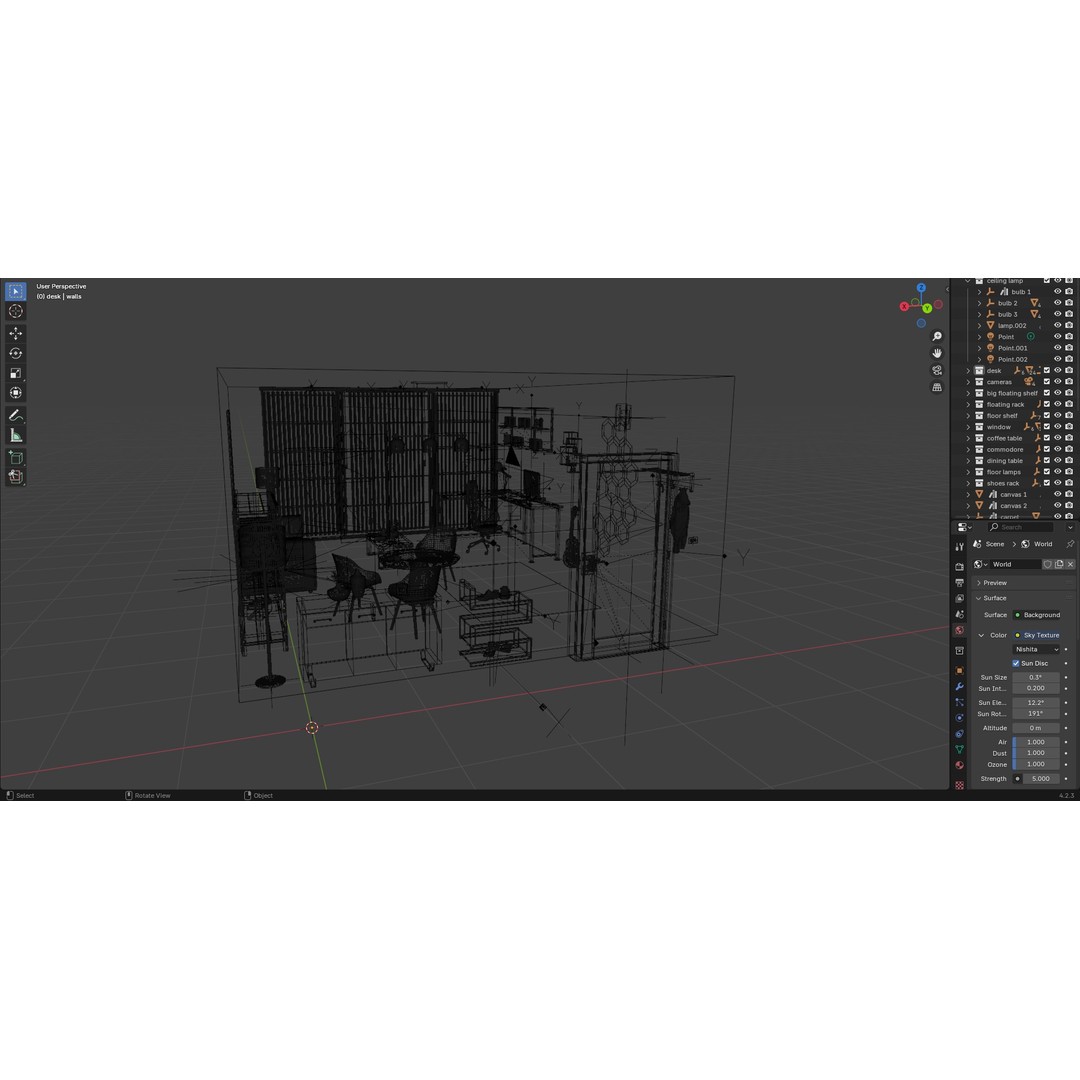Activate the Scale tool
The height and width of the screenshot is (1080, 1080).
[15, 371]
